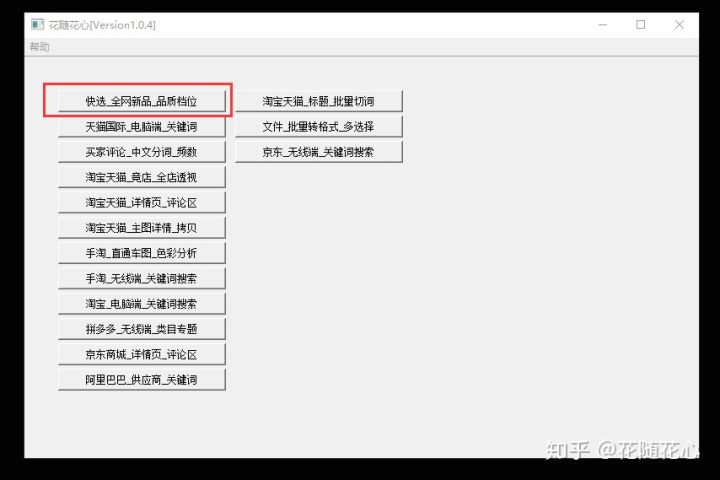
Task: Select 淘宝天猫_详情页_评论区 button
Action: [x=142, y=203]
